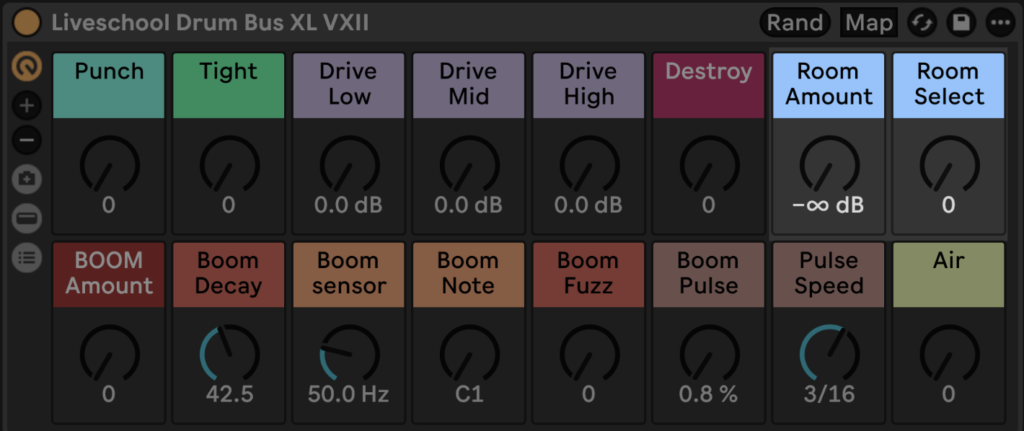This screenshot has width=1024, height=431.
Task: Click the Boom Note knob
Action: coord(469,354)
